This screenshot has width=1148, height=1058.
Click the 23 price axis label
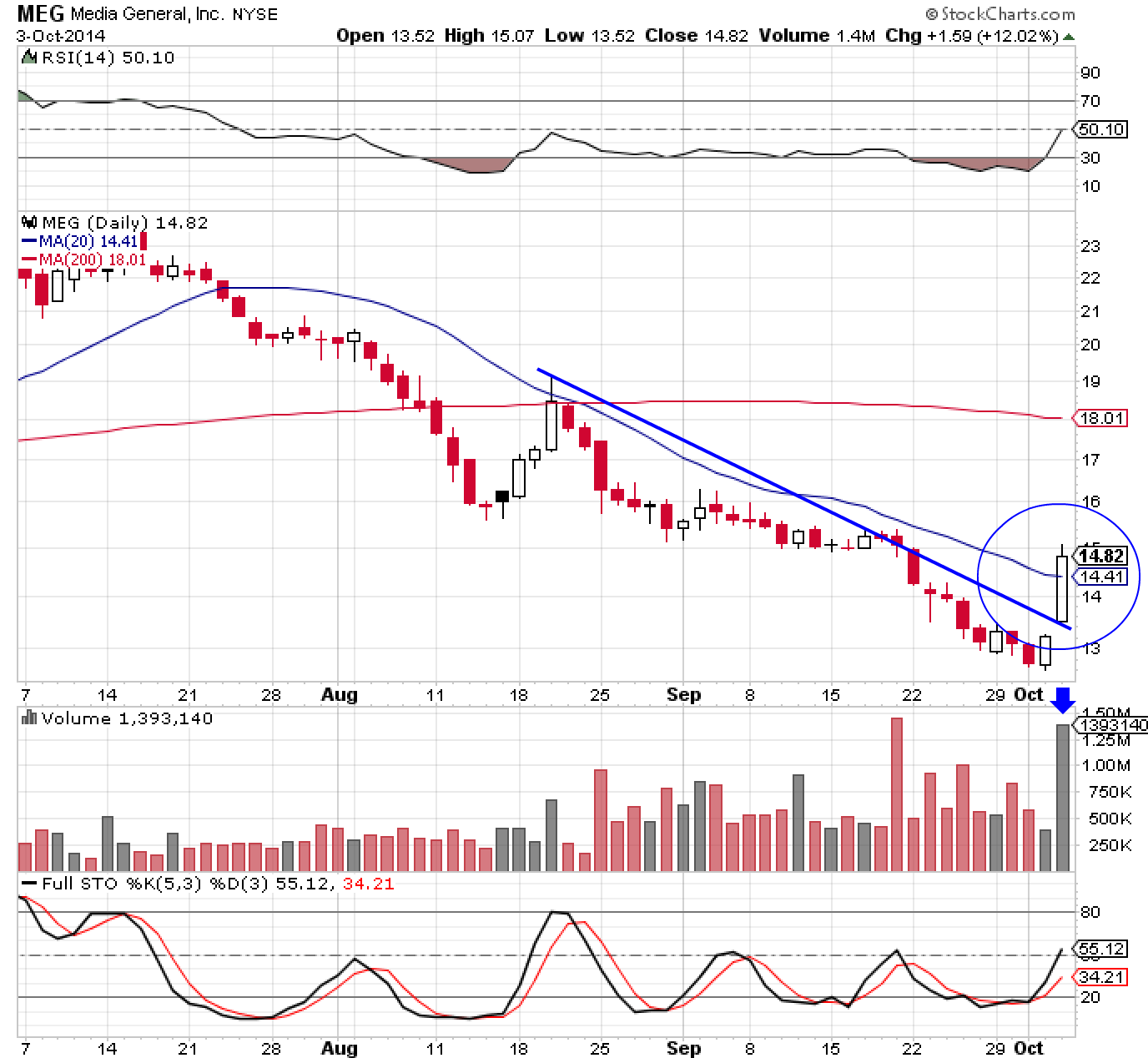[x=1090, y=246]
